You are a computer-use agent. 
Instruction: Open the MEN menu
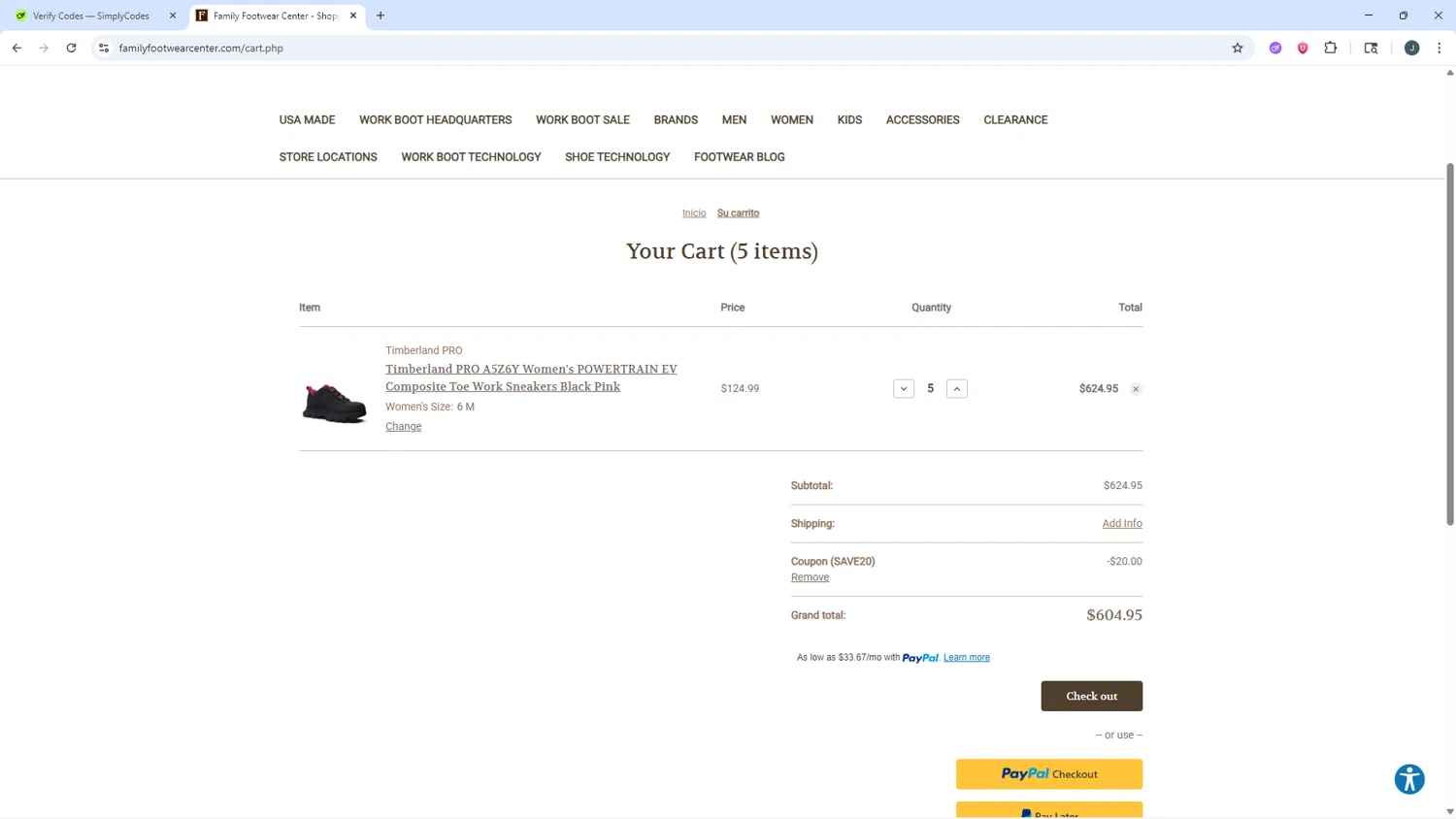(734, 120)
